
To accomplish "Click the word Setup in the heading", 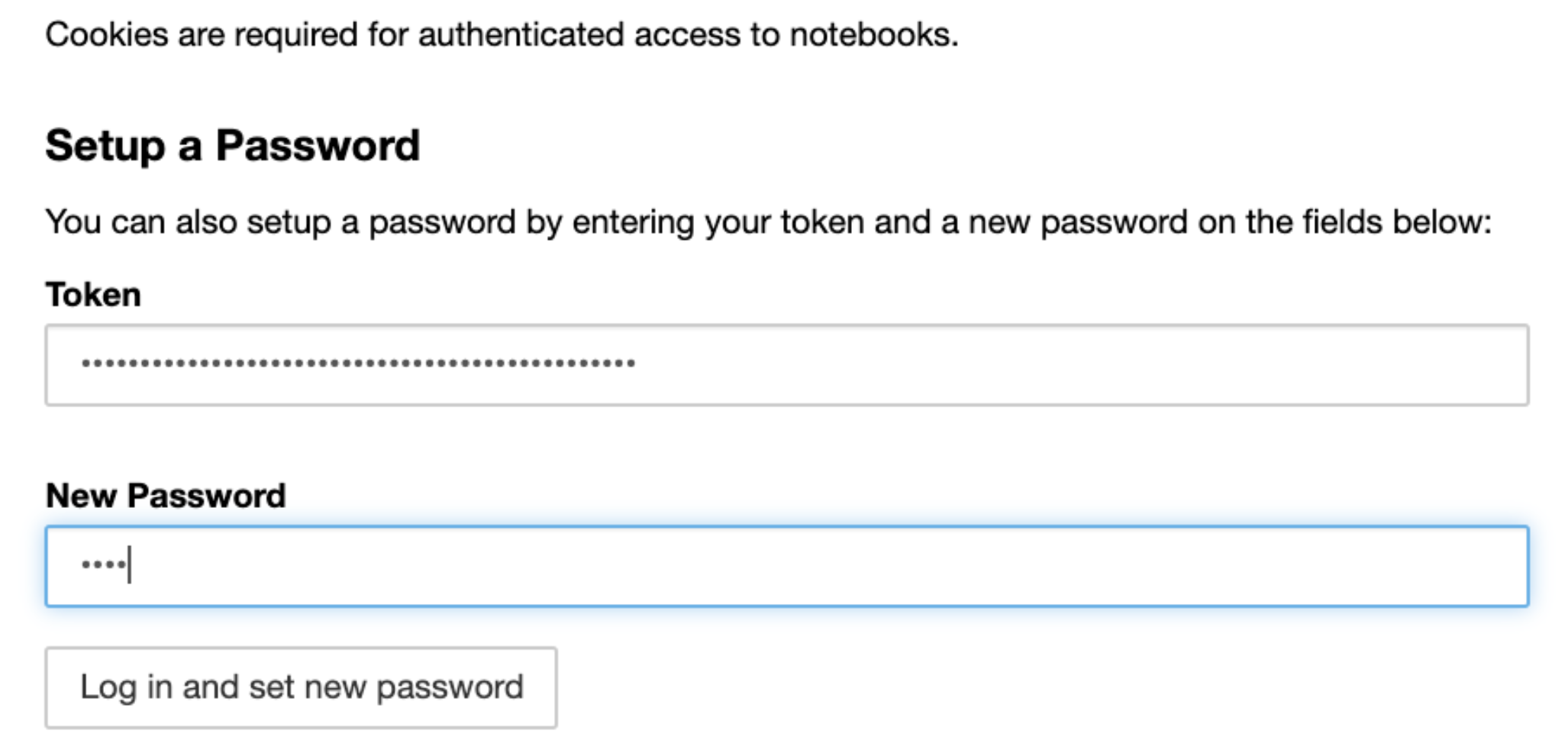I will 105,145.
